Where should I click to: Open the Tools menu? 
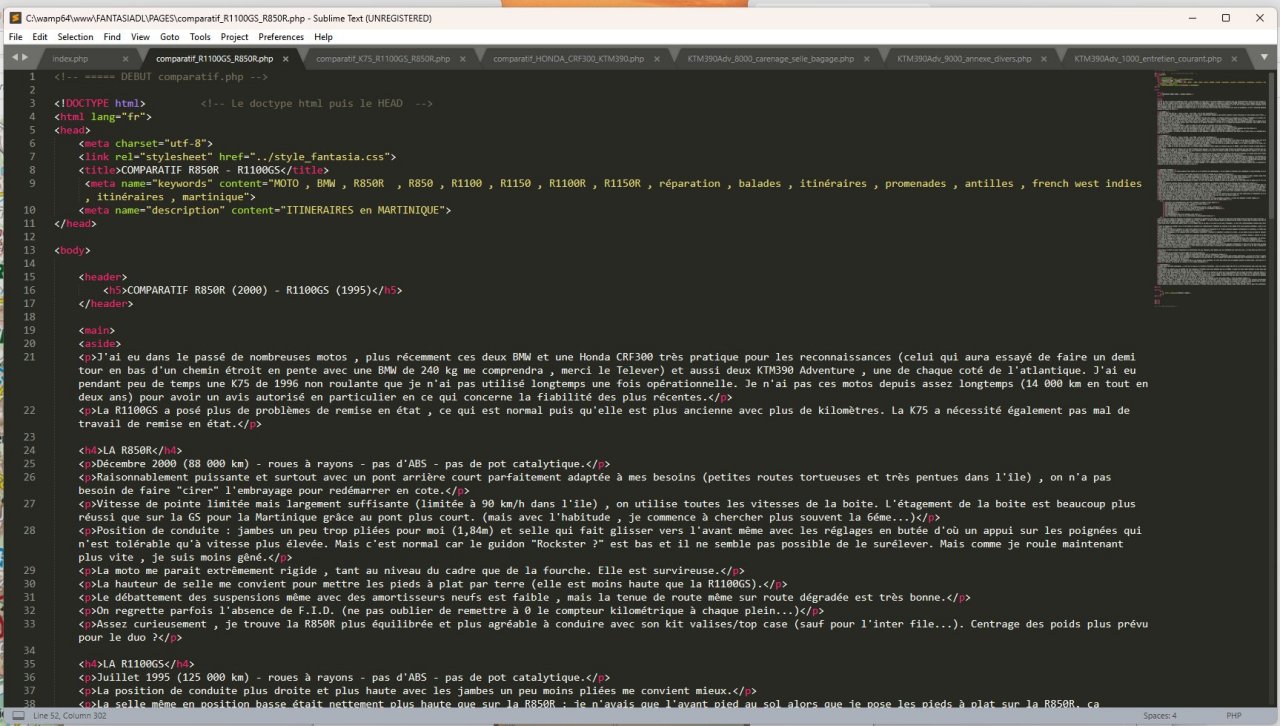[200, 37]
